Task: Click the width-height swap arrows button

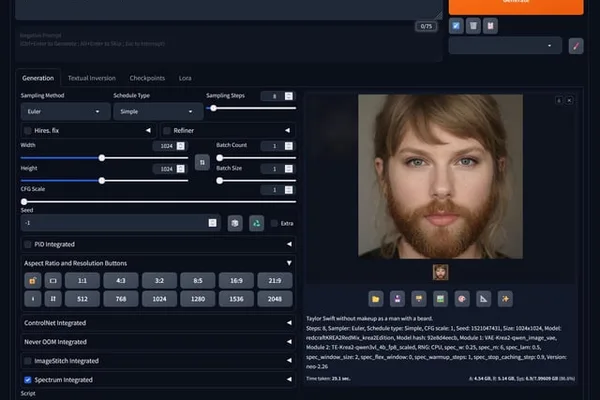Action: click(x=202, y=162)
